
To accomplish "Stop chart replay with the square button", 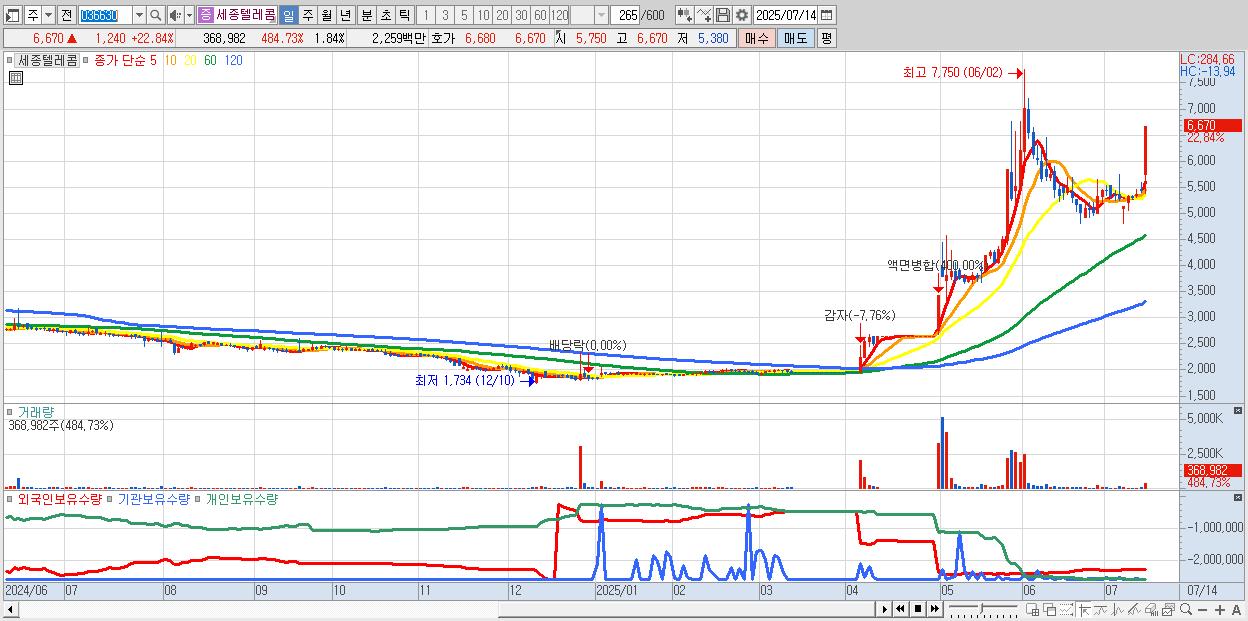I will (x=918, y=608).
